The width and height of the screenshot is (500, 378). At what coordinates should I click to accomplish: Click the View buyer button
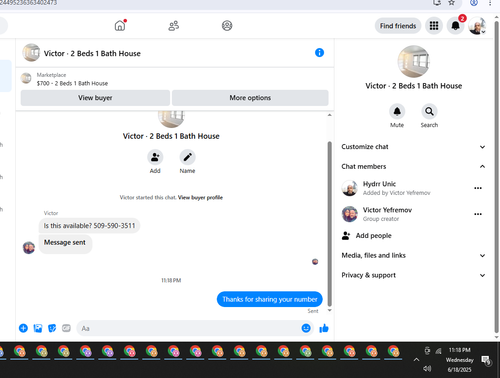pyautogui.click(x=95, y=98)
